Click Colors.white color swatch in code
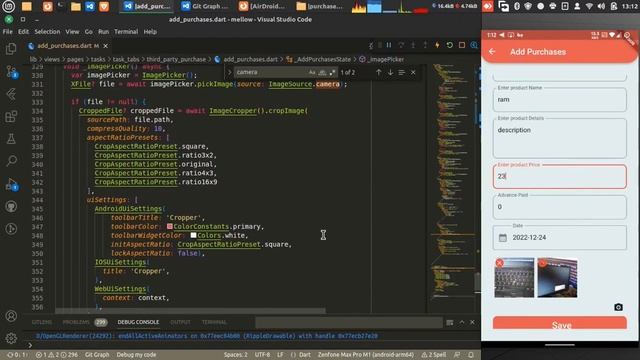The height and width of the screenshot is (360, 640). tap(193, 235)
